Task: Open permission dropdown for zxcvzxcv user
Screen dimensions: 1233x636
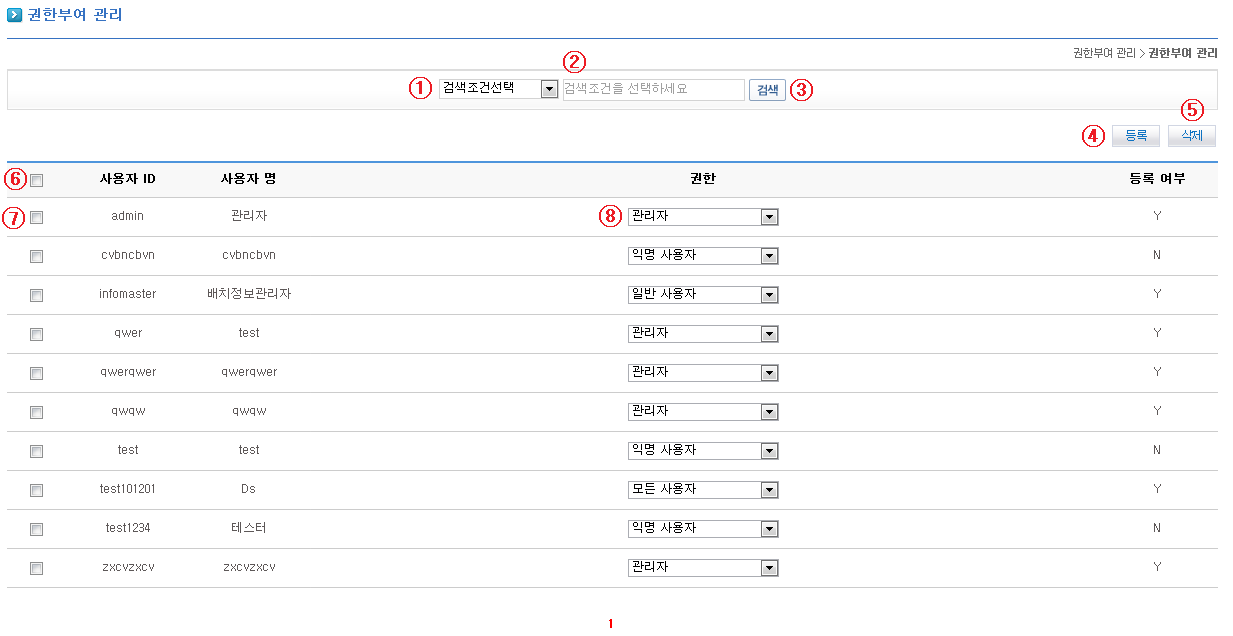Action: click(702, 568)
